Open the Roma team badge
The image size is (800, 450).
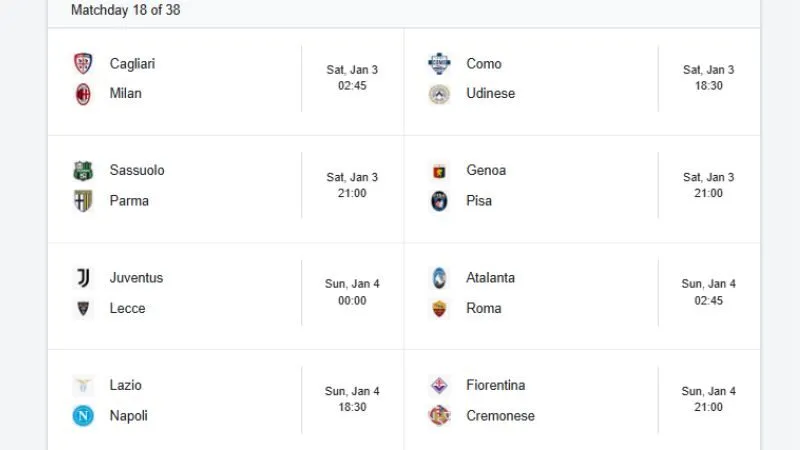click(440, 308)
